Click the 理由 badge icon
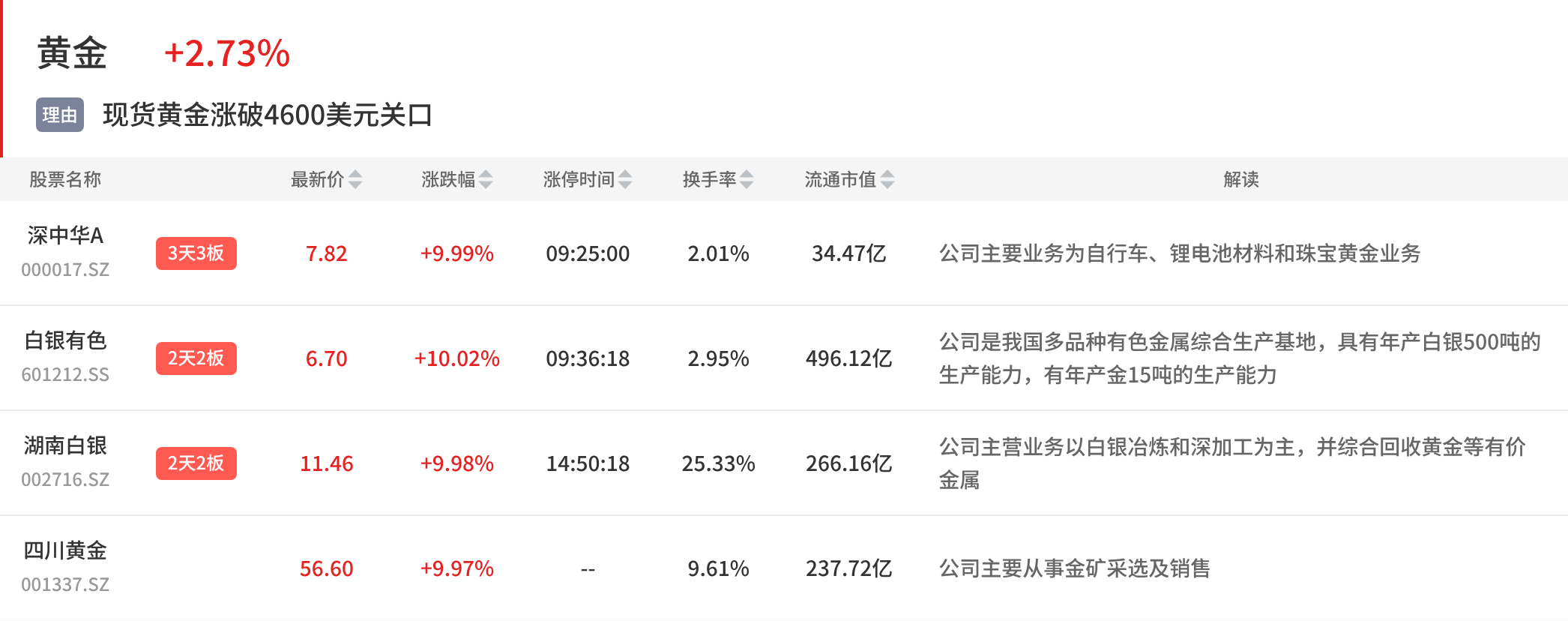The width and height of the screenshot is (1568, 621). tap(60, 115)
